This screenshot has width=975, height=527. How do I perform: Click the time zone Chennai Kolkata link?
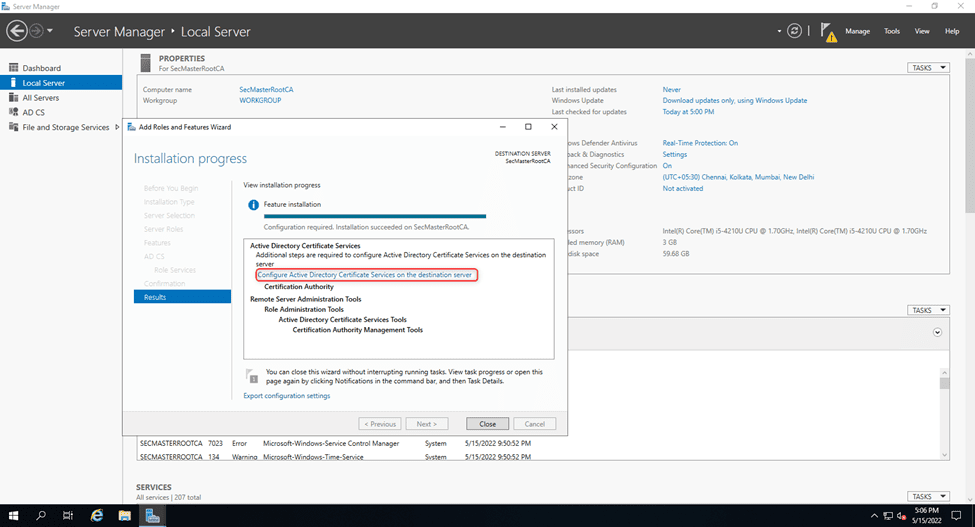[x=738, y=177]
